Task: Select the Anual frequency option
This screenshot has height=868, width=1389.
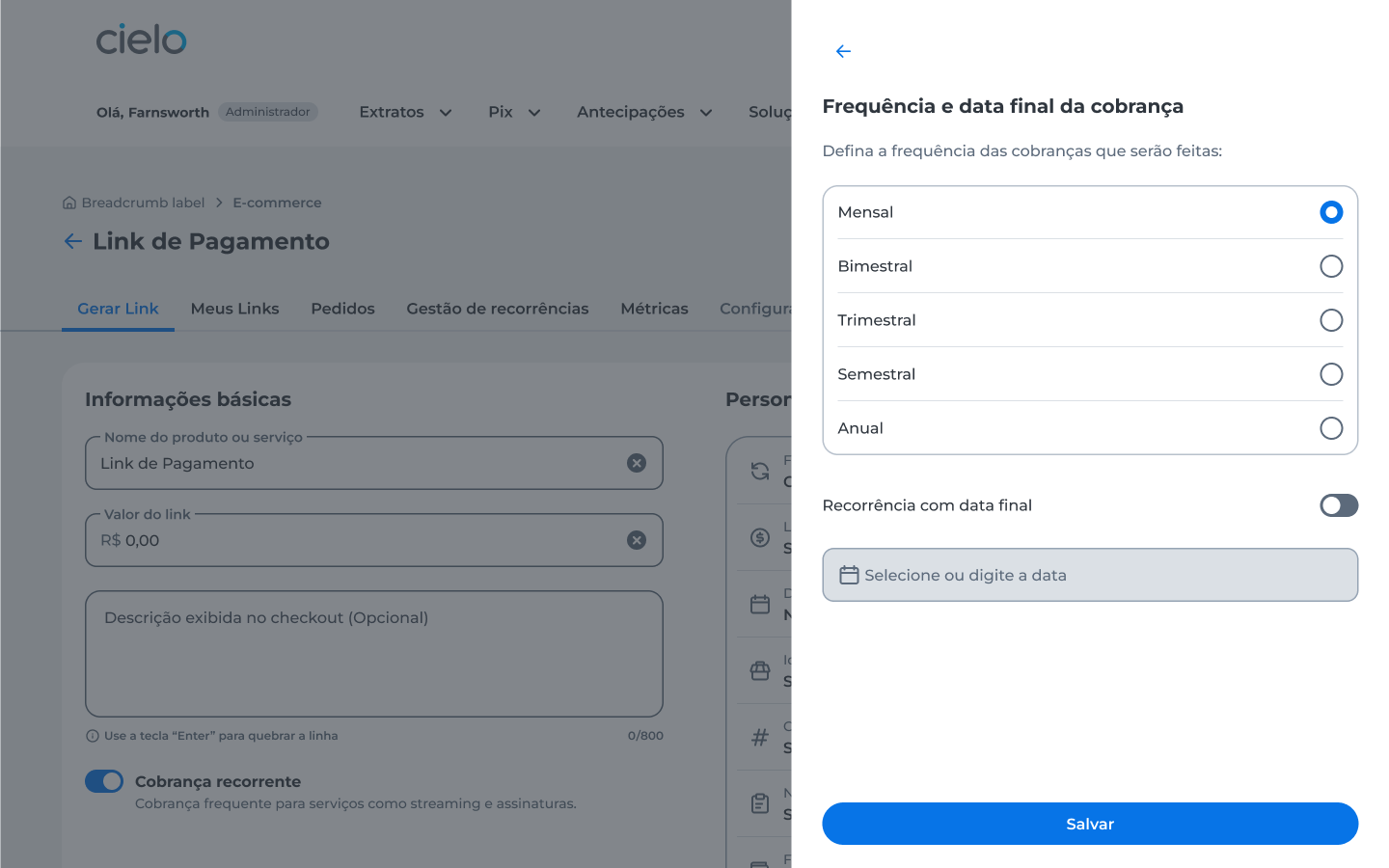Action: point(1331,428)
